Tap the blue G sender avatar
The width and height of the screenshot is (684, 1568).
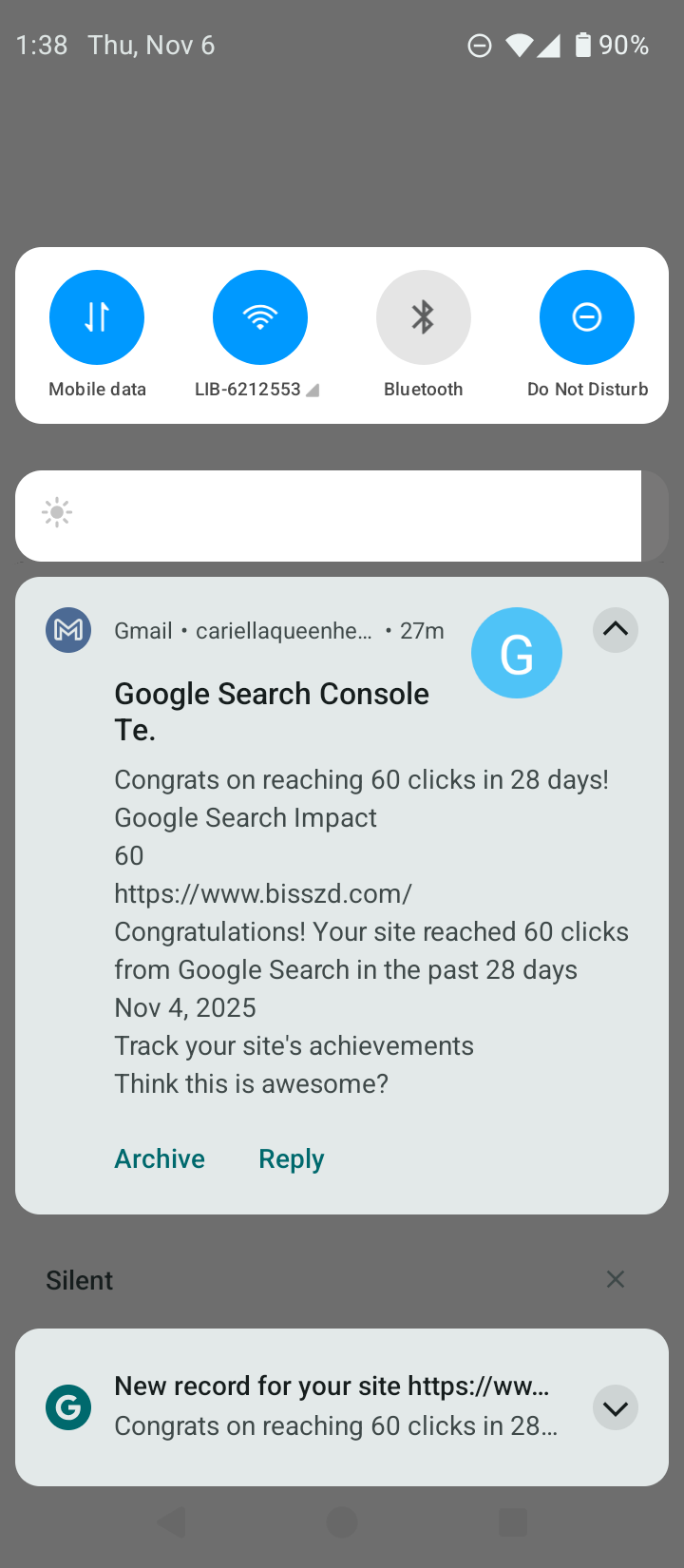516,653
